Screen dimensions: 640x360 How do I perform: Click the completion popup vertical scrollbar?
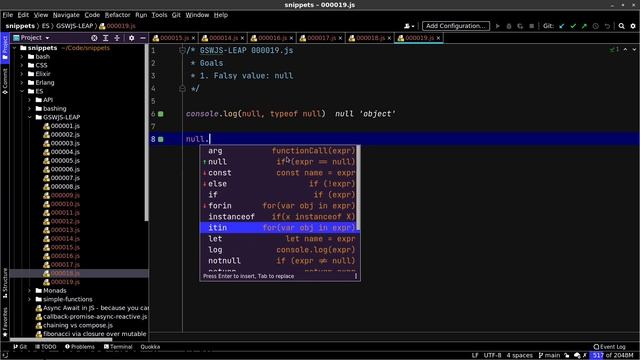tap(358, 188)
